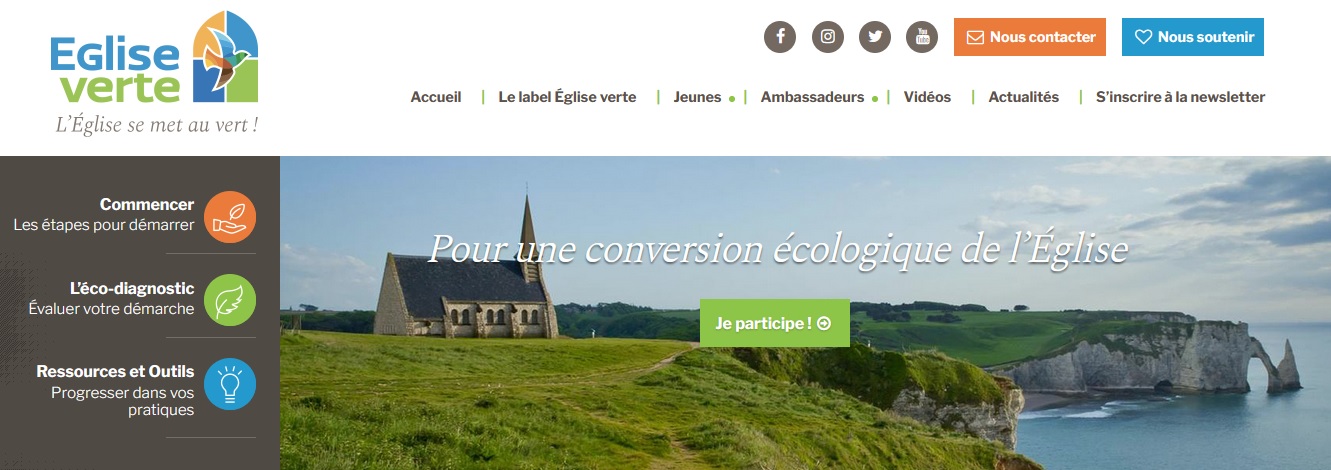Click the Je participe ! button
Image resolution: width=1331 pixels, height=470 pixels.
[x=775, y=323]
